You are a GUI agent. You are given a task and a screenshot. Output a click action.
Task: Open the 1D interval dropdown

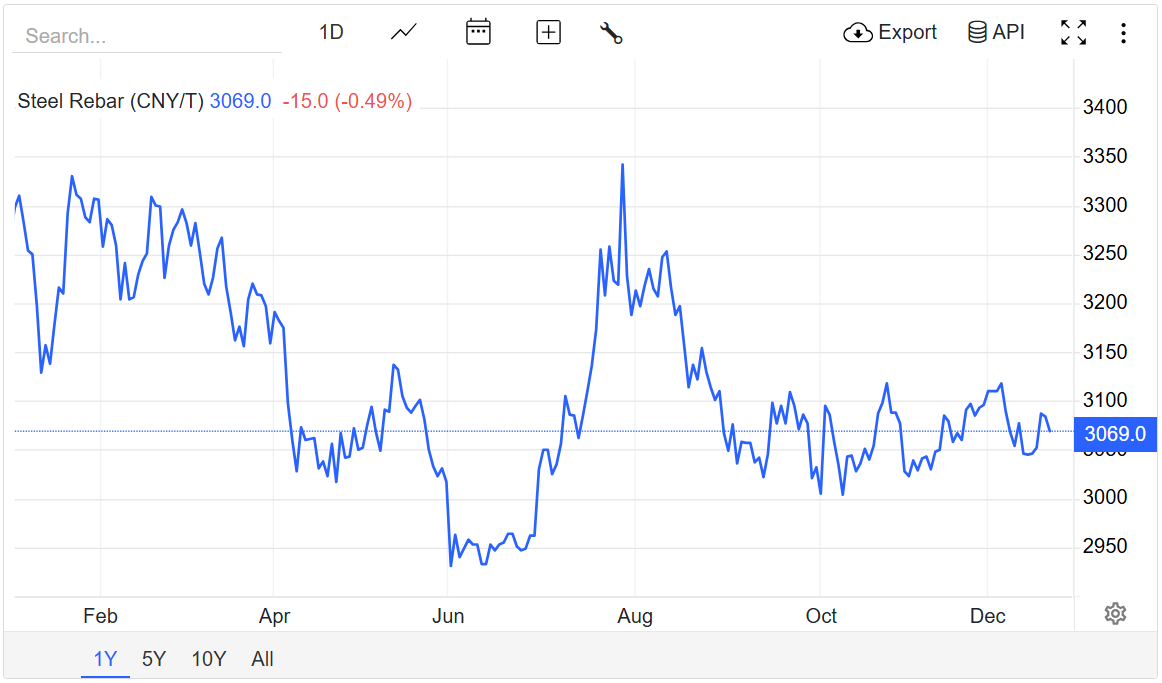point(331,32)
